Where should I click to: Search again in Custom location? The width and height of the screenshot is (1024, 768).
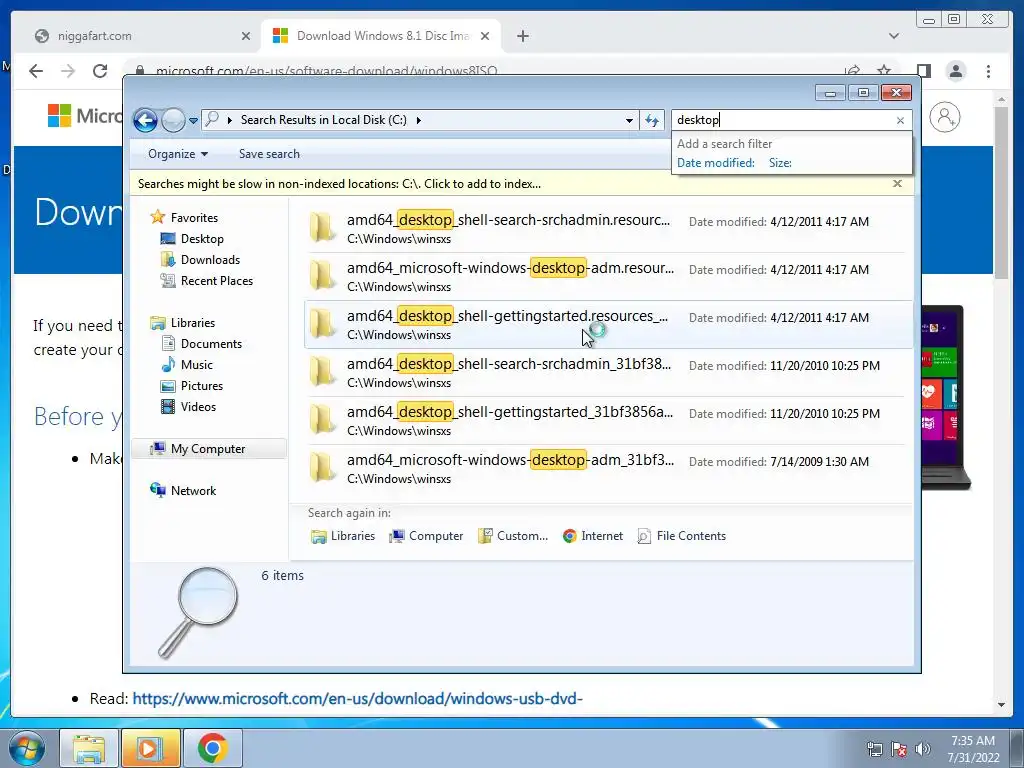pos(513,536)
